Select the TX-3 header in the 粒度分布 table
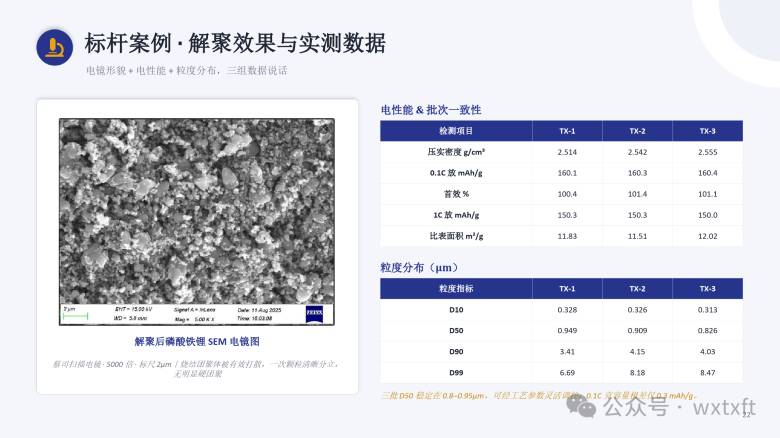Image resolution: width=780 pixels, height=438 pixels. tap(707, 289)
